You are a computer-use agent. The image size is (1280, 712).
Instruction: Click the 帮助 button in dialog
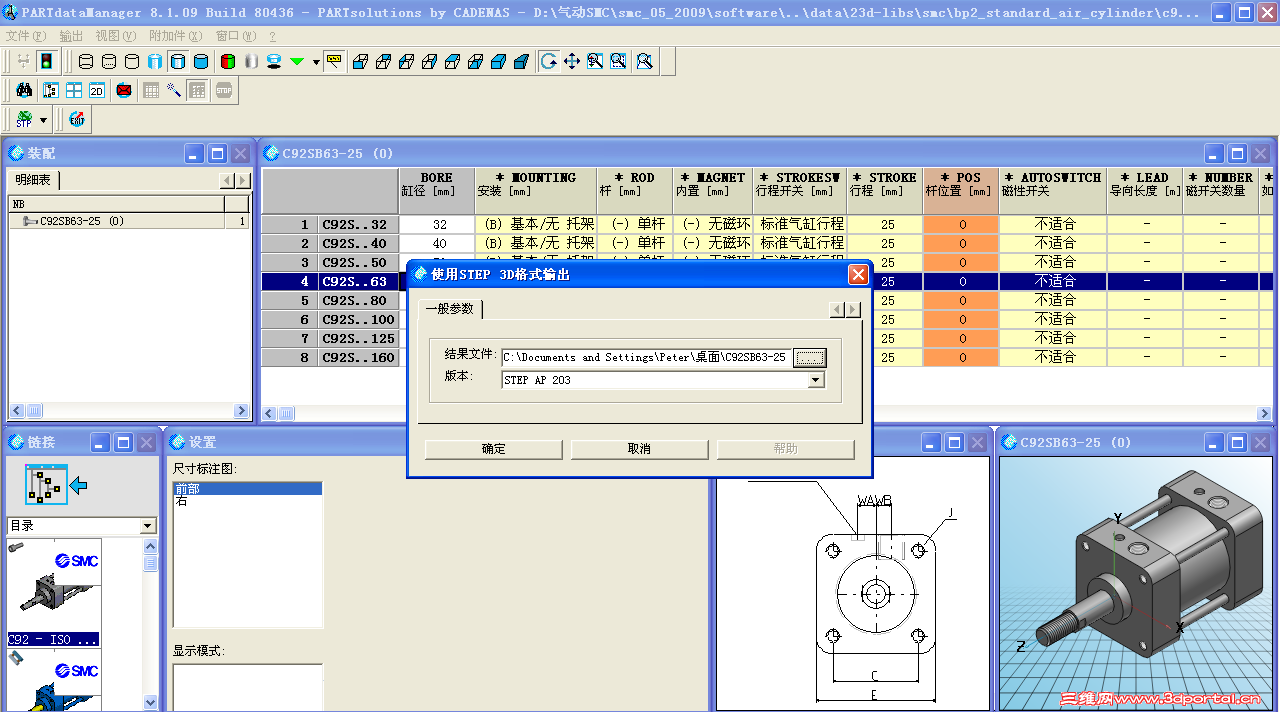point(785,449)
